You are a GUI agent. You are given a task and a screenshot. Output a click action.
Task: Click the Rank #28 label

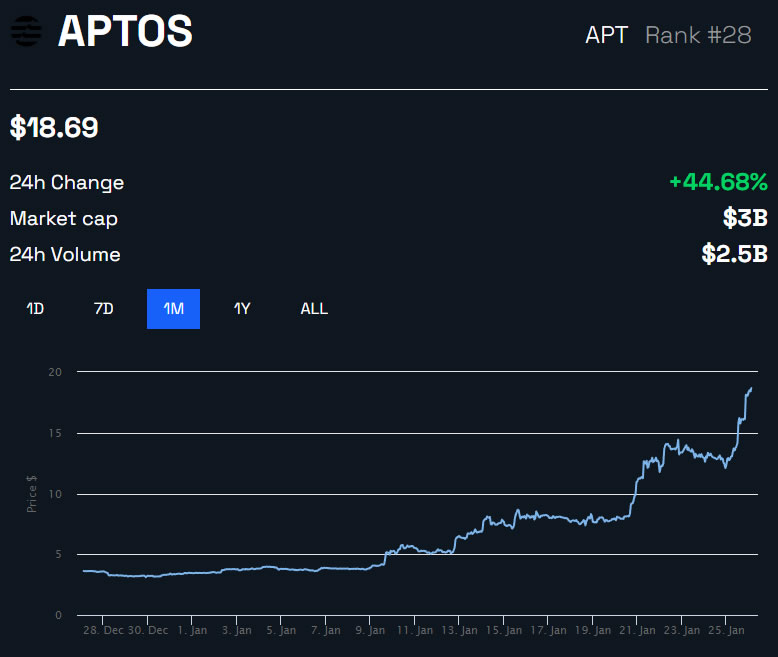tap(698, 35)
